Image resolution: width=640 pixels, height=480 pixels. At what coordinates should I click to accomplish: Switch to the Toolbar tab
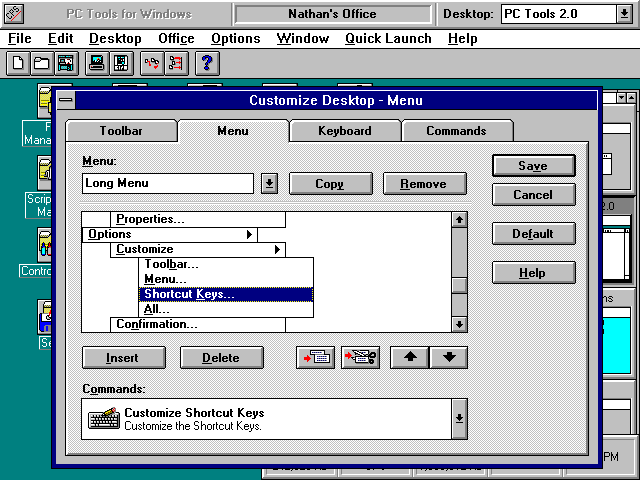tap(121, 131)
